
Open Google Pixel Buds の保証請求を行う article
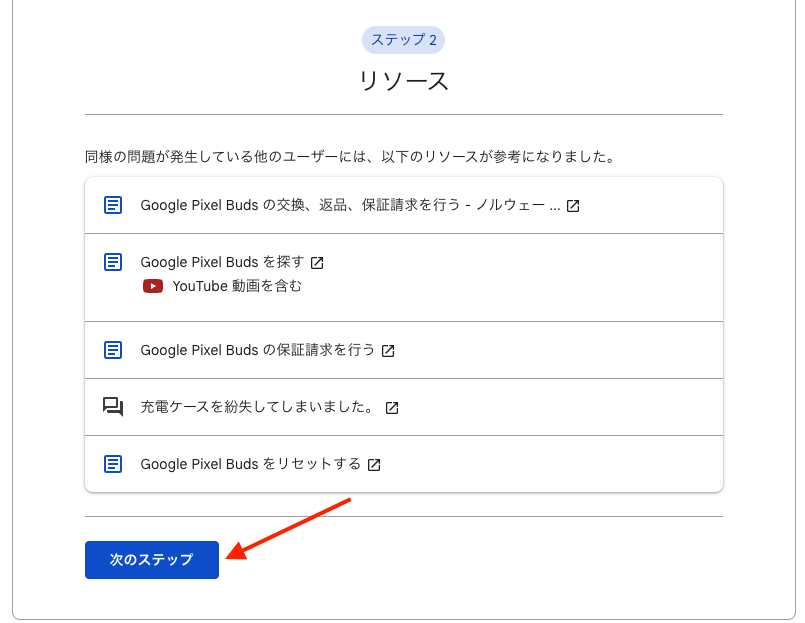point(258,350)
